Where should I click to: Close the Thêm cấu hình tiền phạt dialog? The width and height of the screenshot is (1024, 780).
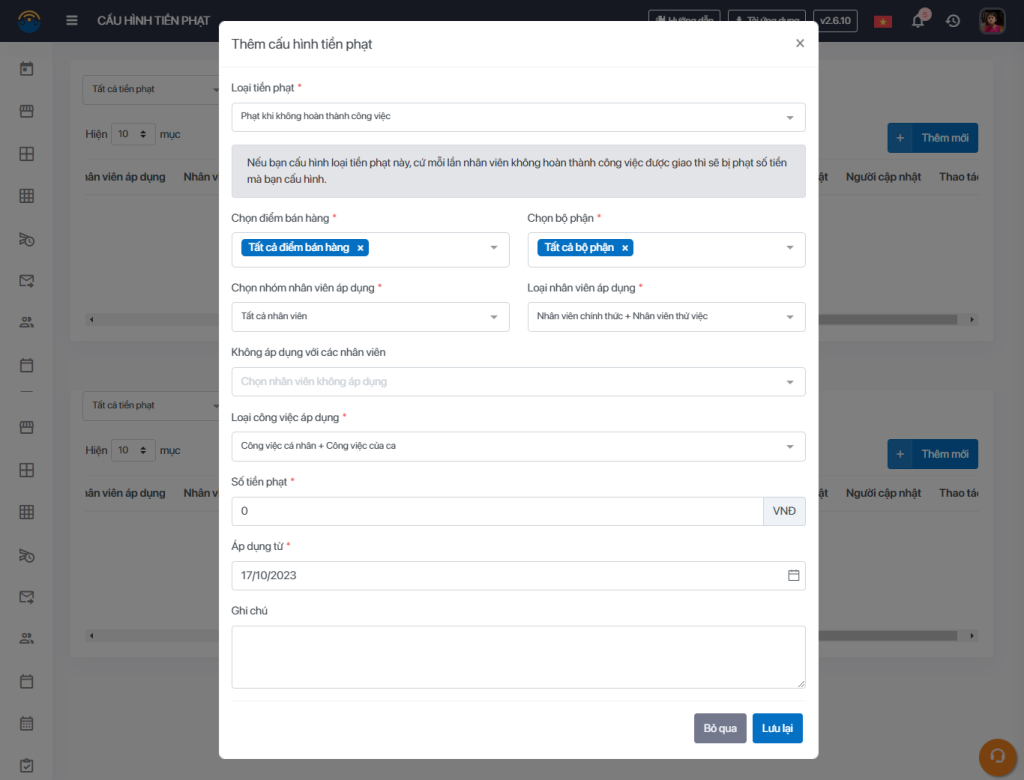point(799,43)
